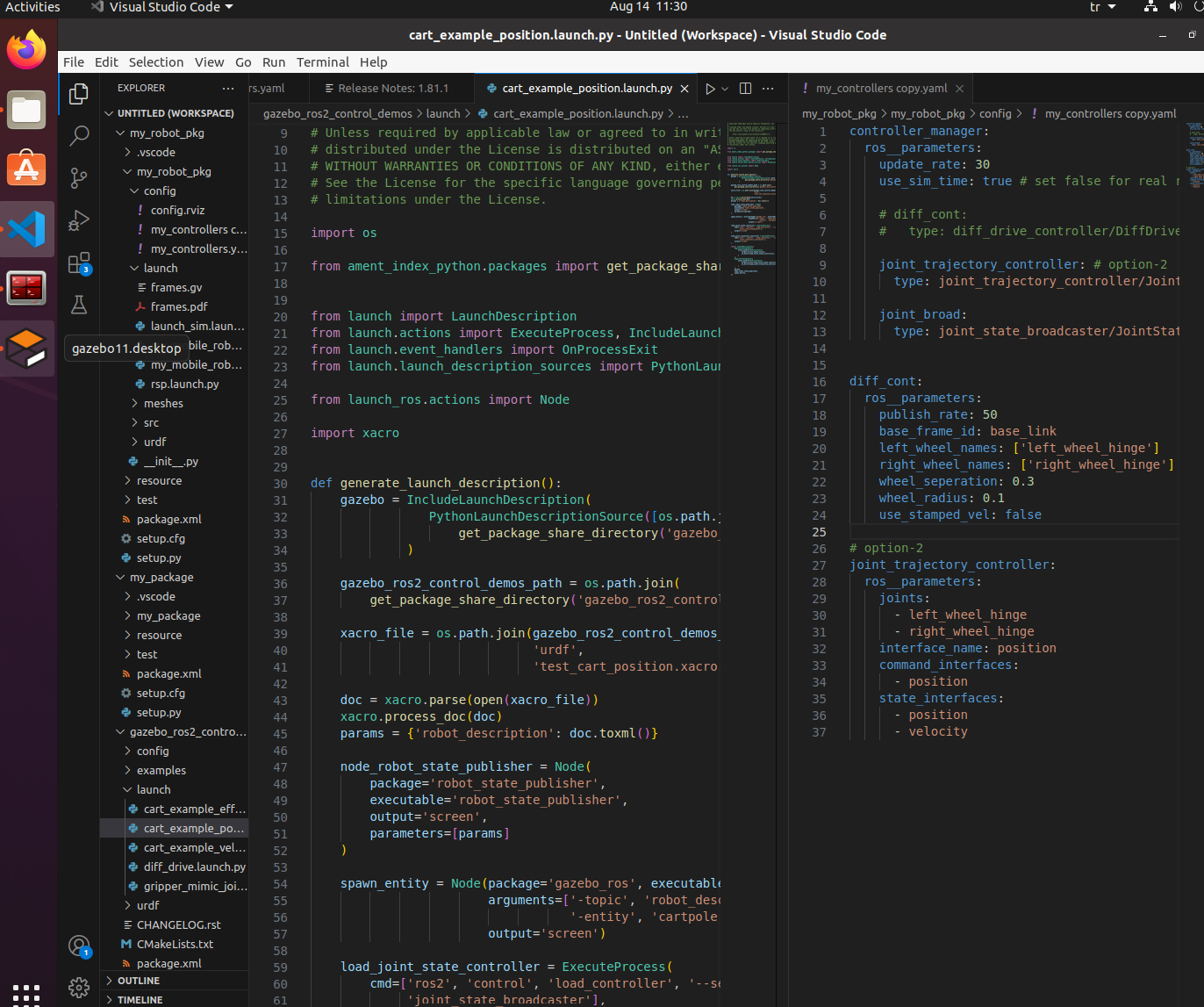Open the Terminator terminal dock icon

tap(26, 288)
